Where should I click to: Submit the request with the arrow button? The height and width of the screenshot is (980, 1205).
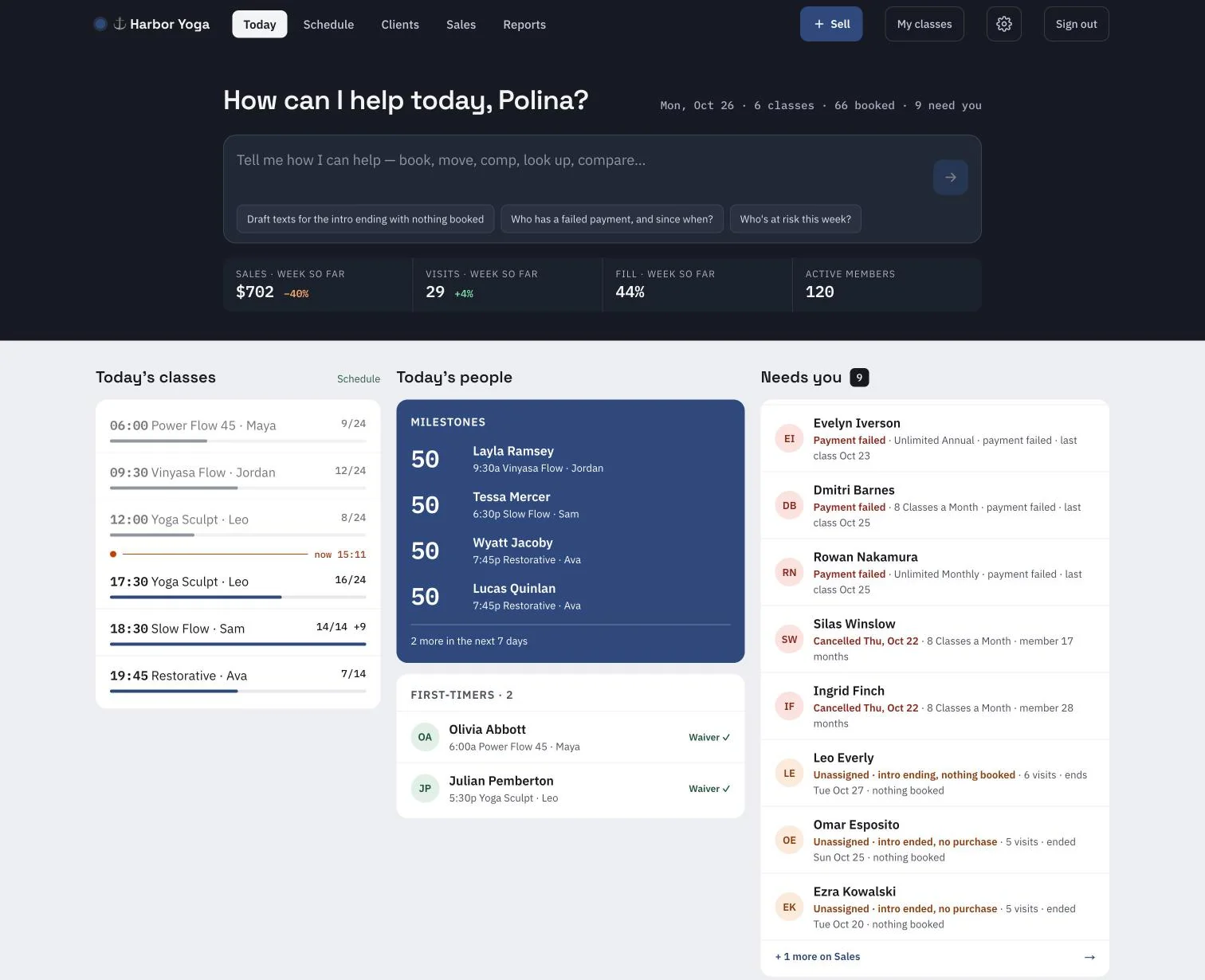click(951, 177)
